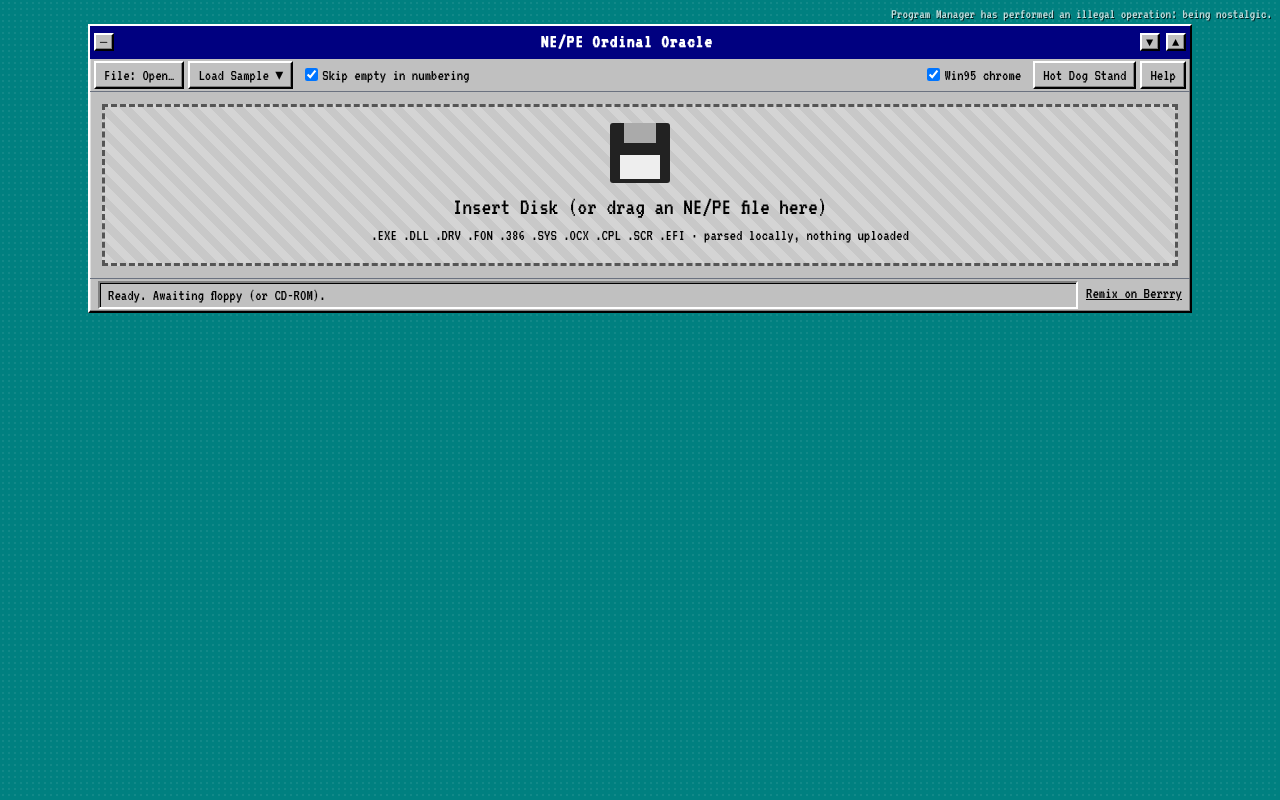
Task: Click the status bar 'Ready. Awaiting floppy' text
Action: (x=216, y=296)
